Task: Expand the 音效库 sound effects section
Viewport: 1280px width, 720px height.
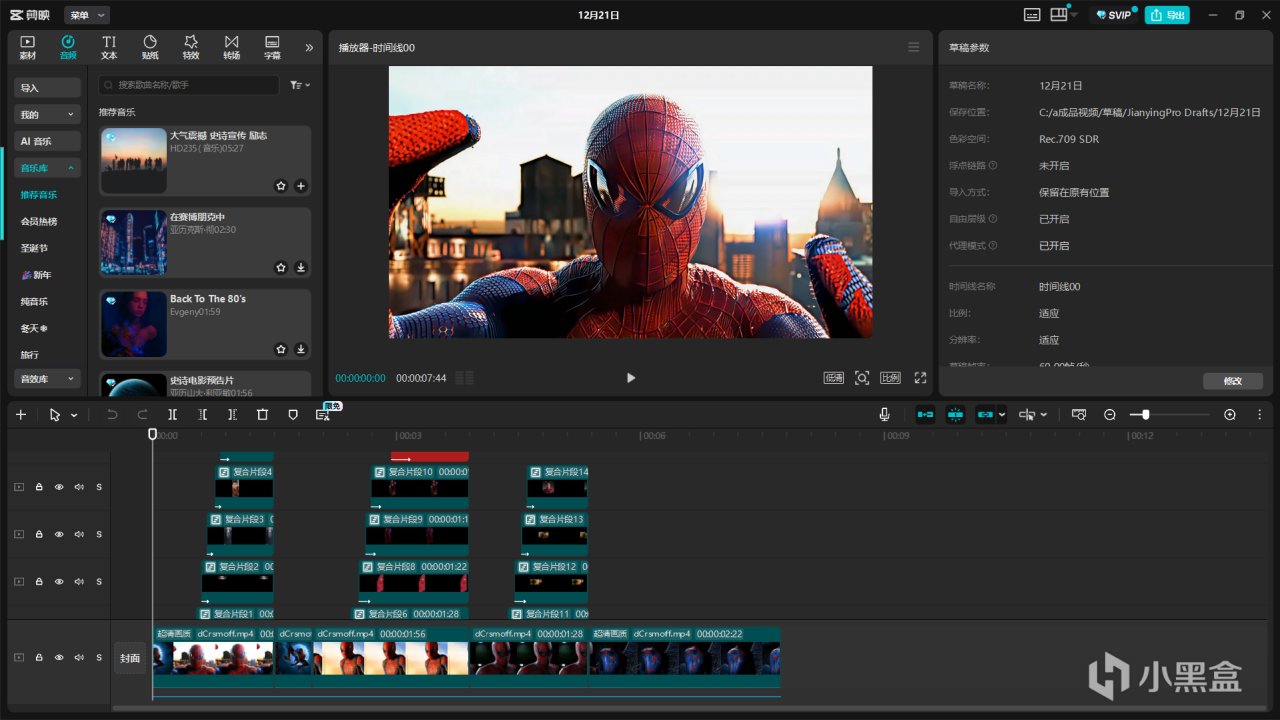Action: (x=47, y=379)
